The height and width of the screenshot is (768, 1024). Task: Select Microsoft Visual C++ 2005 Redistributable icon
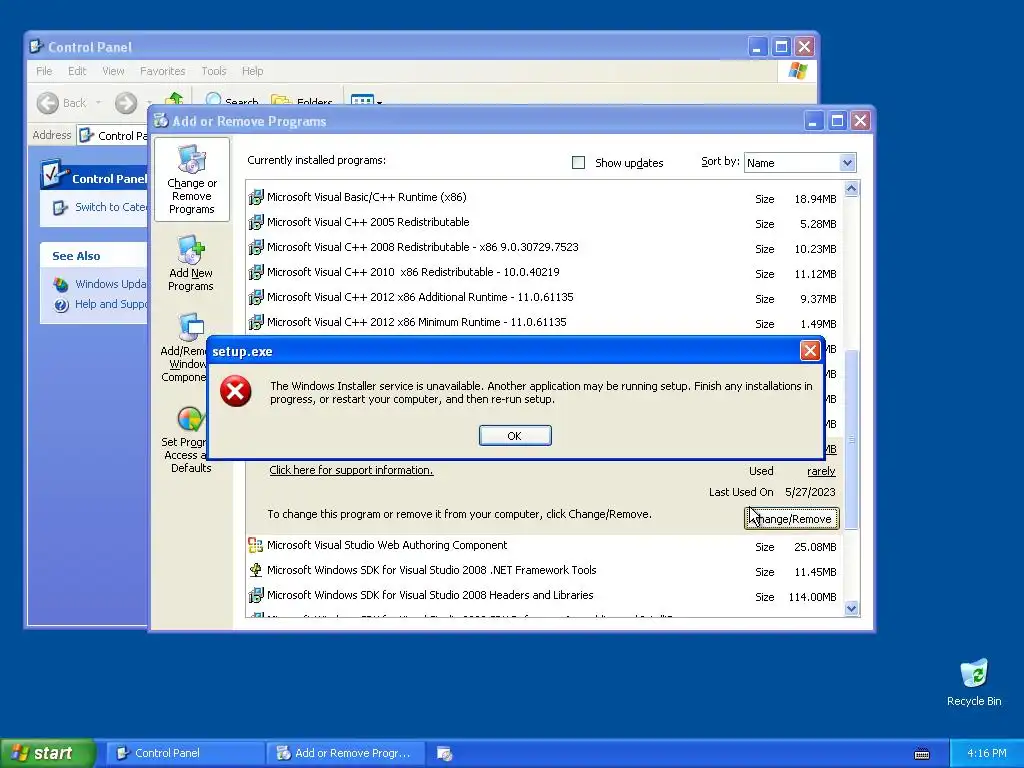click(x=256, y=222)
